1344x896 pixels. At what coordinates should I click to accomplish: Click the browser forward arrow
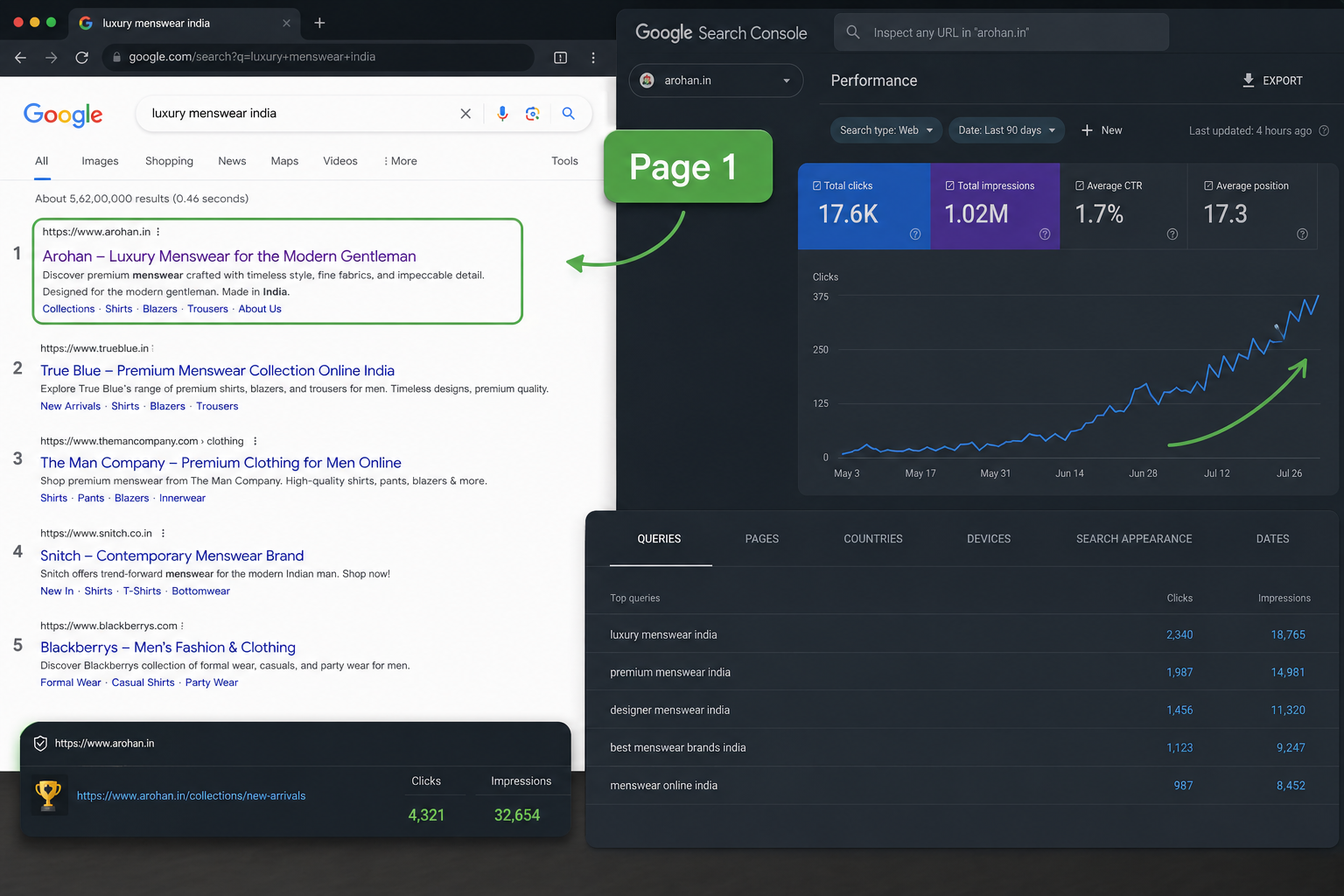pos(51,57)
